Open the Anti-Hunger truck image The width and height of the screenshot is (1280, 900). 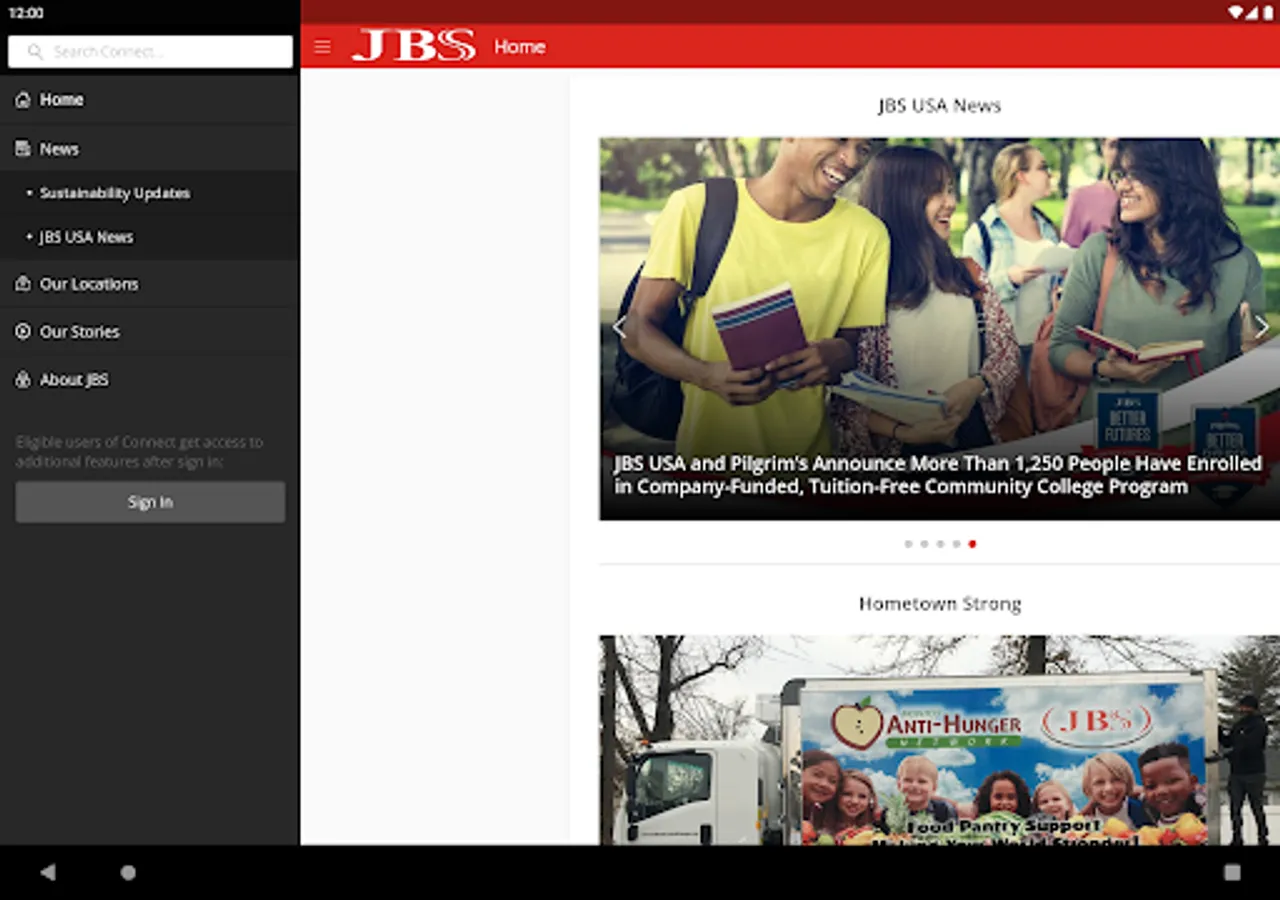tap(940, 740)
